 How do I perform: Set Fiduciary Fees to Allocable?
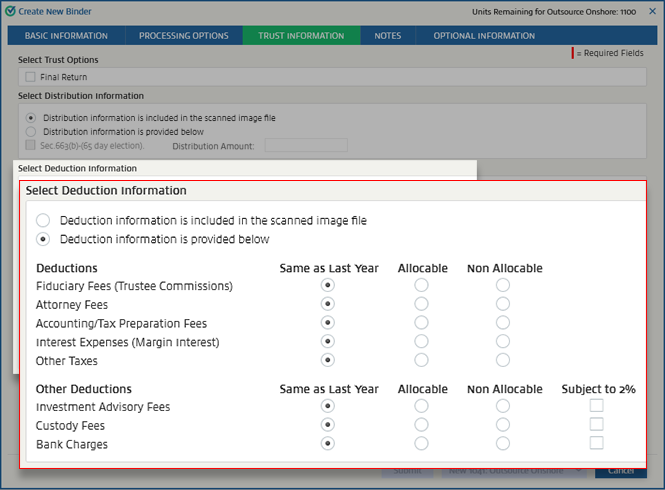tap(422, 286)
